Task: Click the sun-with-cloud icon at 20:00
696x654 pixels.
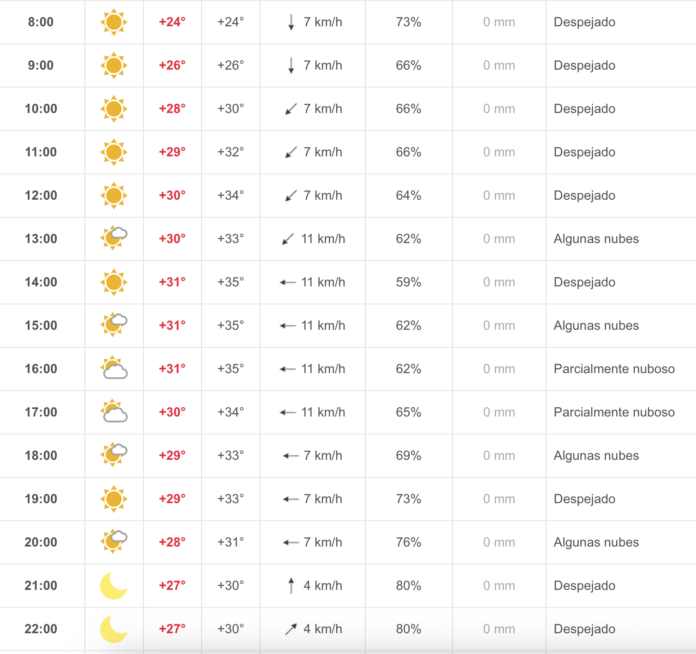Action: tap(114, 542)
